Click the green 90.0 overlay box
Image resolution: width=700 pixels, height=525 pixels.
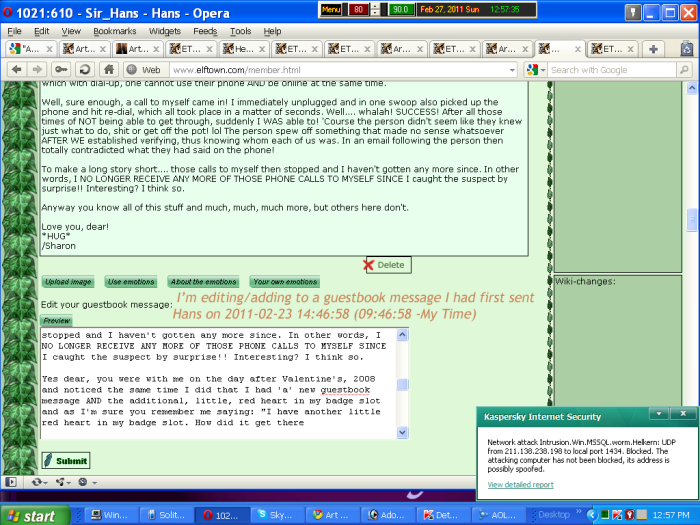coord(400,9)
